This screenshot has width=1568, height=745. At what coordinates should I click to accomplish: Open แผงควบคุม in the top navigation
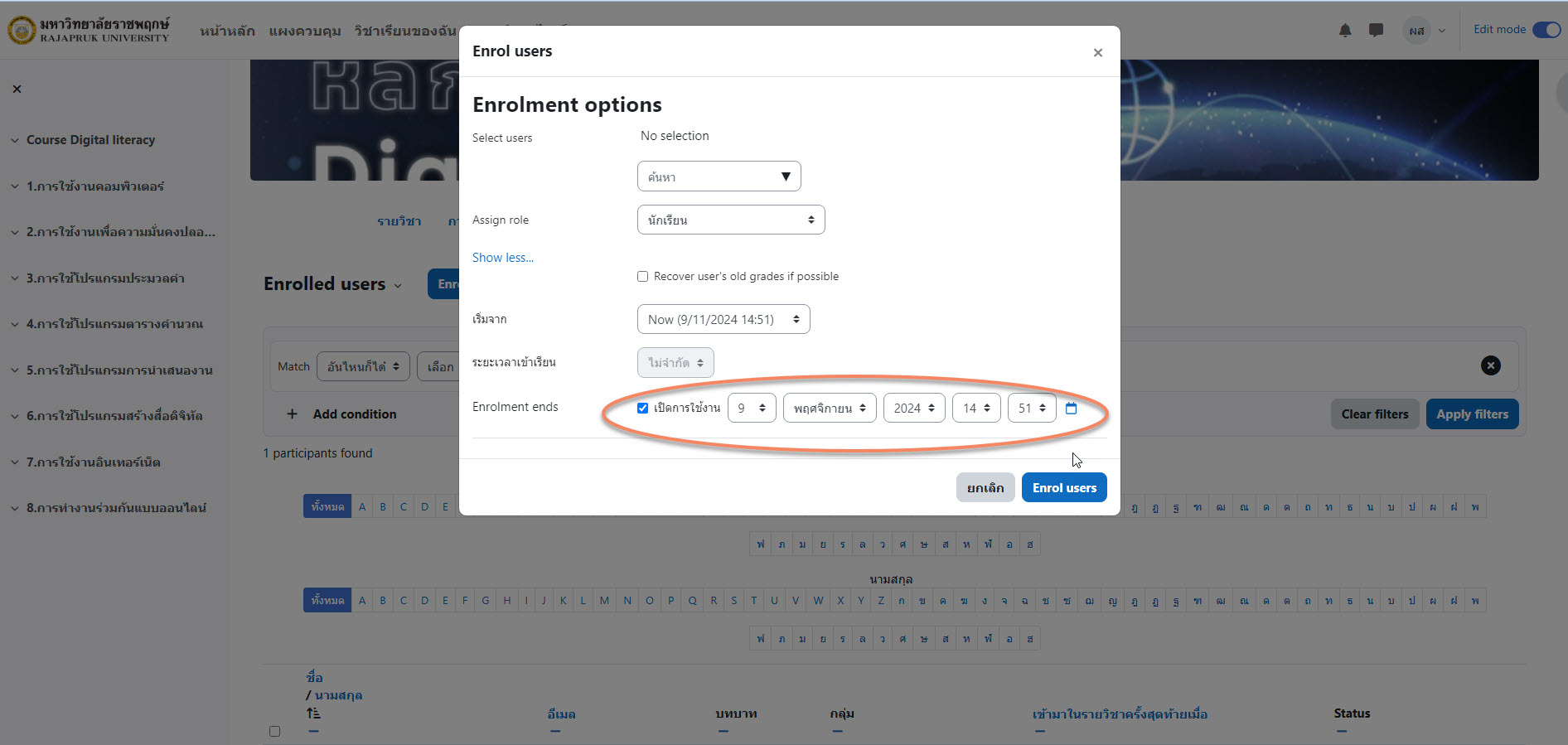coord(305,31)
